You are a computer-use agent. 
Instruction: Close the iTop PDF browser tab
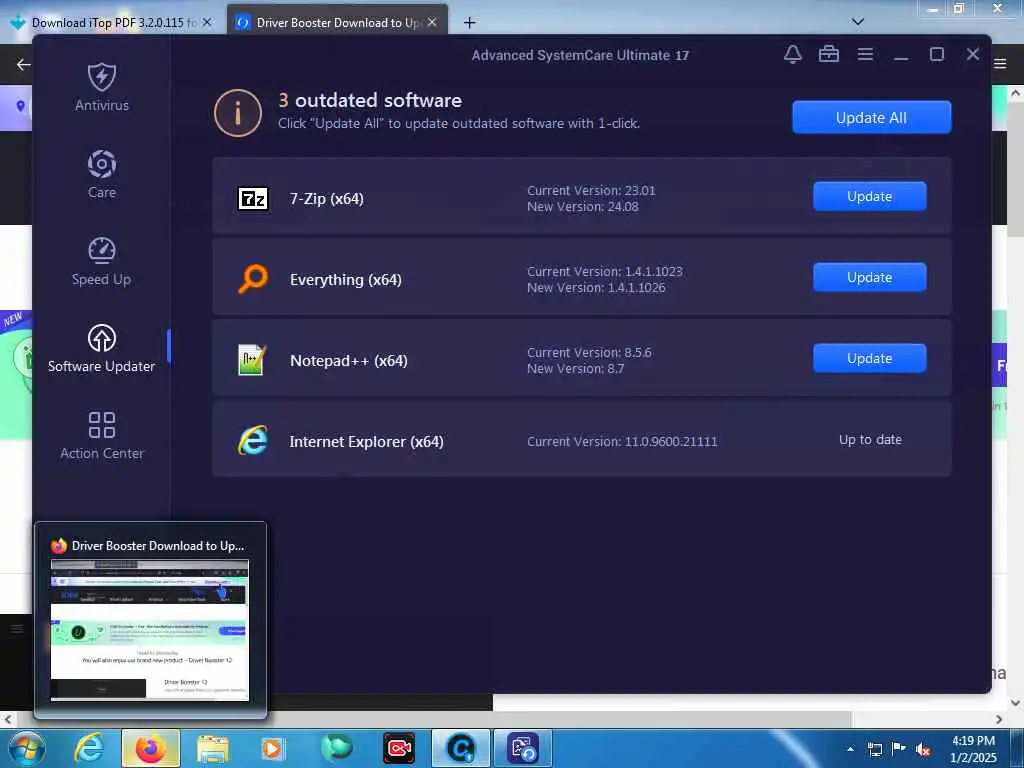pyautogui.click(x=207, y=23)
